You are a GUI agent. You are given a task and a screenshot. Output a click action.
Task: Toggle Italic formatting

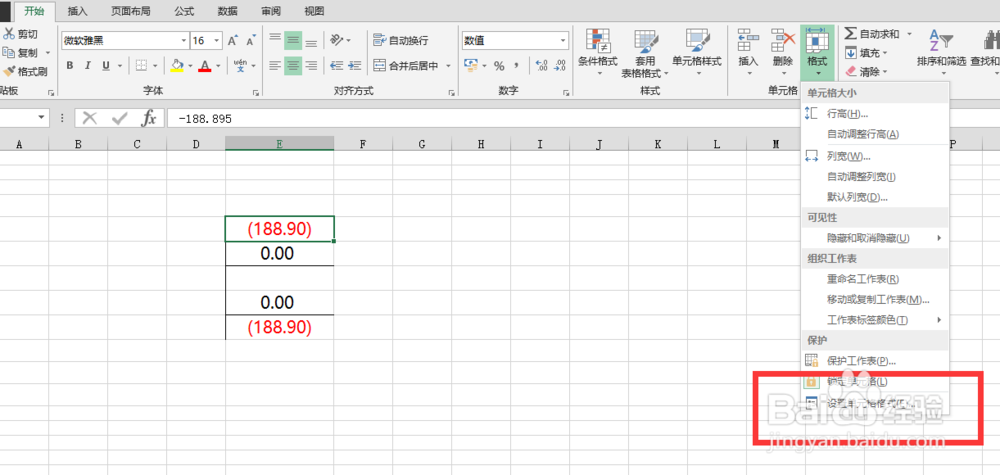click(88, 66)
